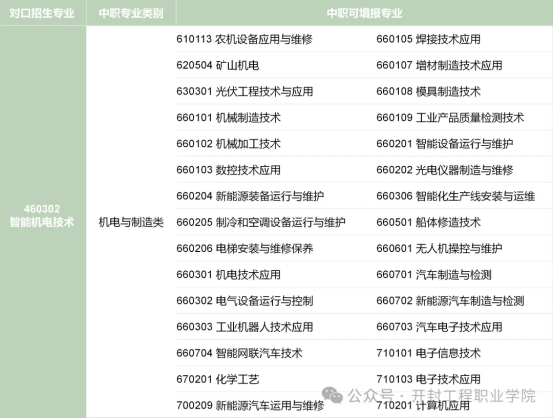Select 660701 汽车制造与检测
Viewport: 553px width, 418px height.
[434, 274]
